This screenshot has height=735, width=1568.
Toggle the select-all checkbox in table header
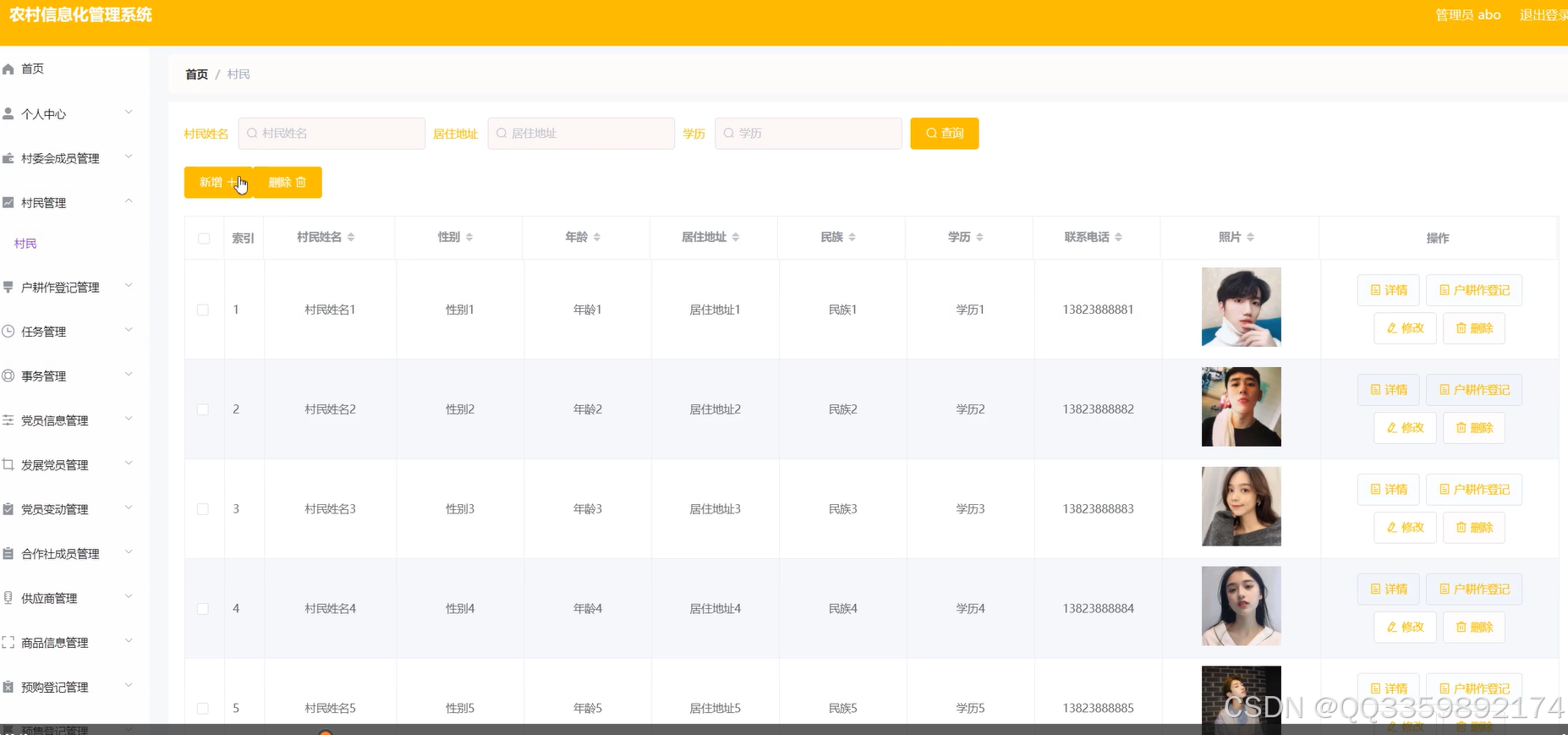pos(204,239)
